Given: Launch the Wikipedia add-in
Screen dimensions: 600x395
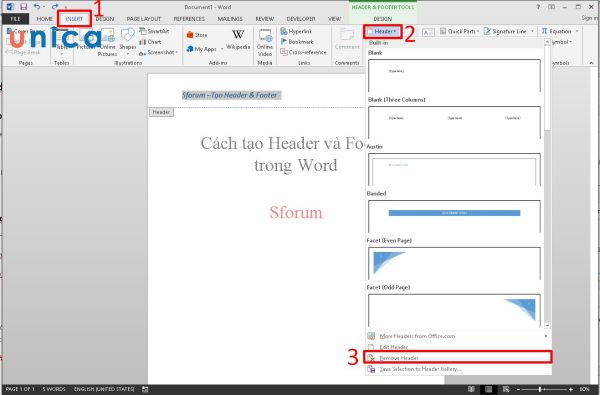Looking at the screenshot, I should (238, 39).
